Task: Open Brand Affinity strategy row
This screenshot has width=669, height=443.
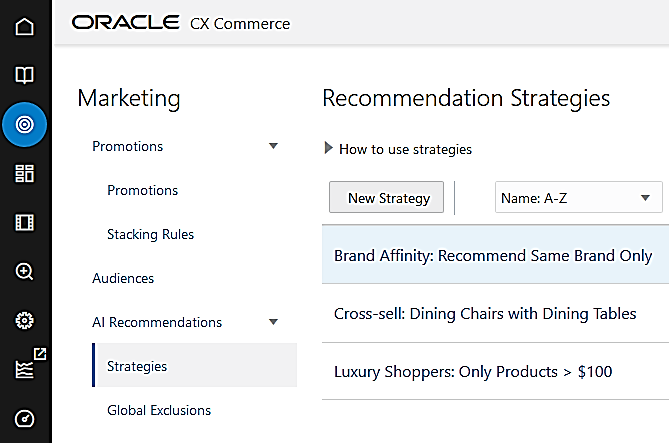Action: [x=493, y=256]
